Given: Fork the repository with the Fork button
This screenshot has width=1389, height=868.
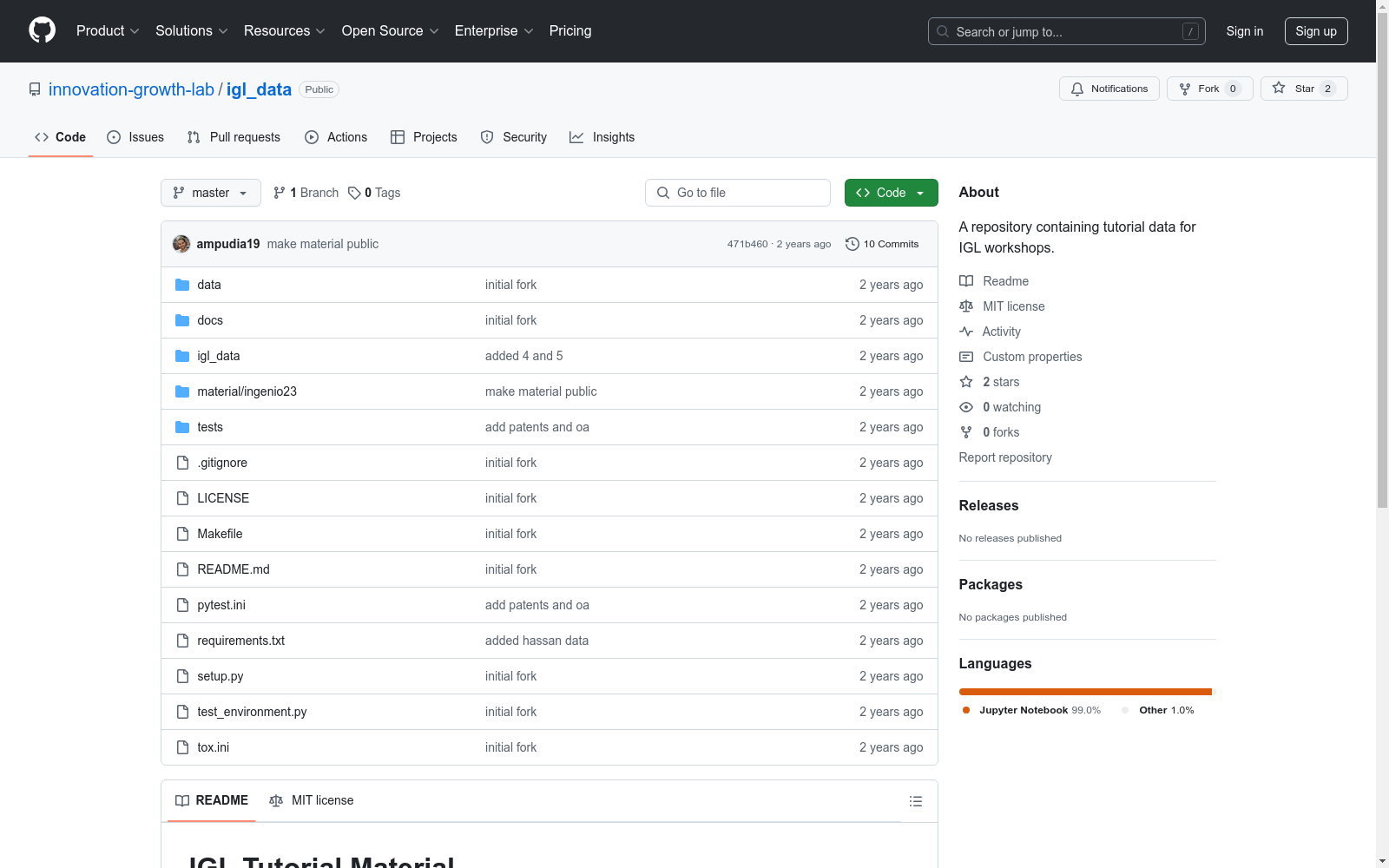Looking at the screenshot, I should 1210,89.
